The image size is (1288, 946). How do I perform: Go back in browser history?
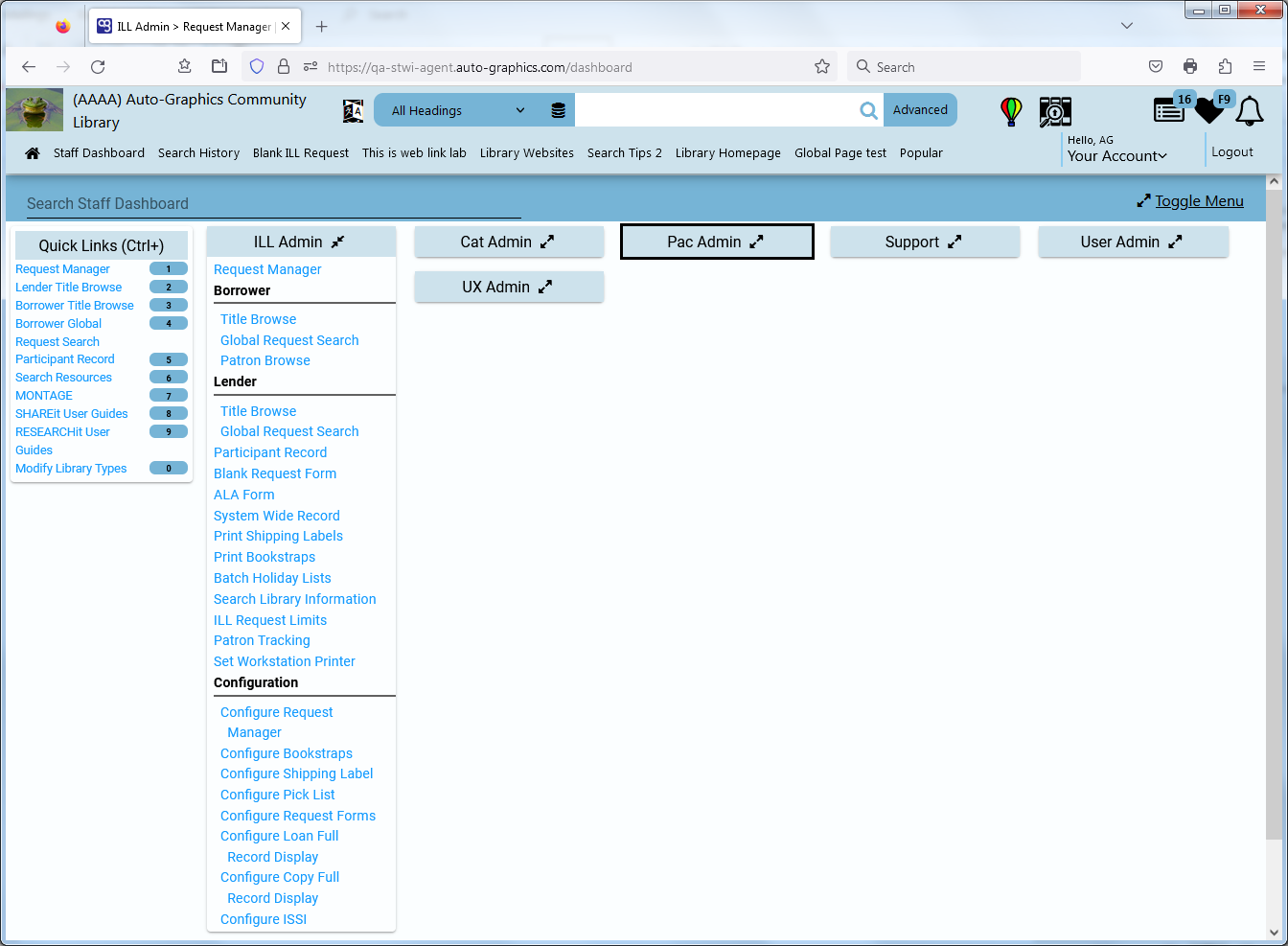click(29, 67)
